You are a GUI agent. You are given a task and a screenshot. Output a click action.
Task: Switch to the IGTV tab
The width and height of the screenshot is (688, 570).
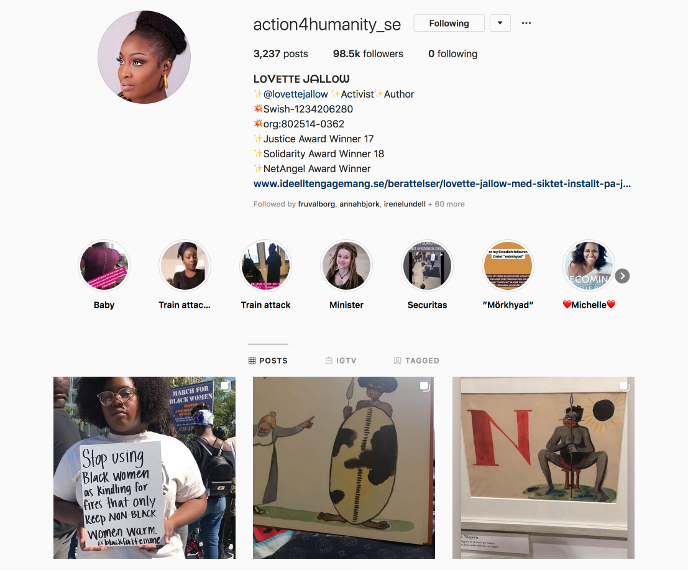pyautogui.click(x=341, y=361)
